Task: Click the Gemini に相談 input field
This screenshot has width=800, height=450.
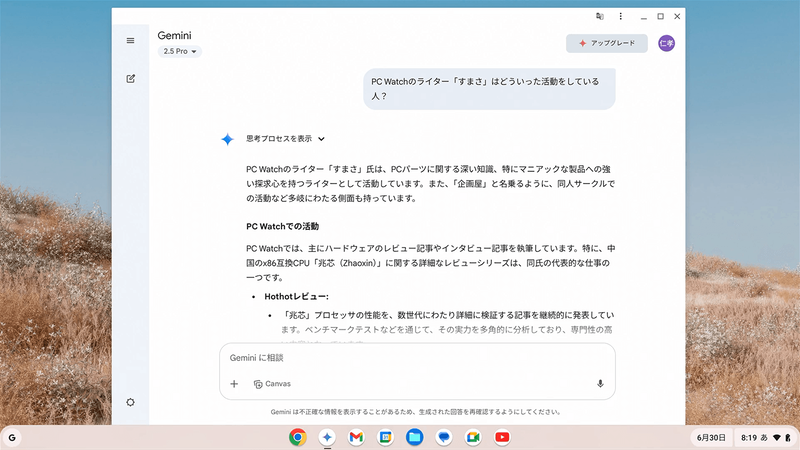Action: (x=417, y=358)
